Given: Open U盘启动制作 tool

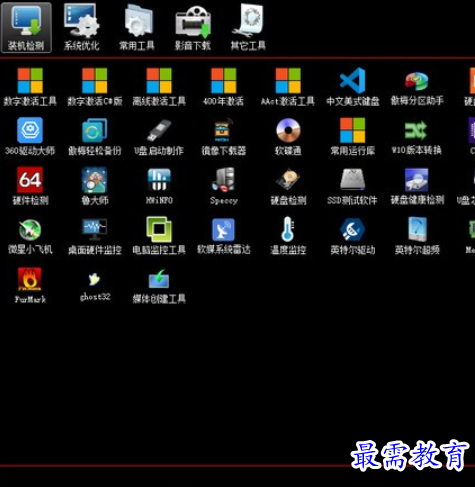Looking at the screenshot, I should pos(159,136).
